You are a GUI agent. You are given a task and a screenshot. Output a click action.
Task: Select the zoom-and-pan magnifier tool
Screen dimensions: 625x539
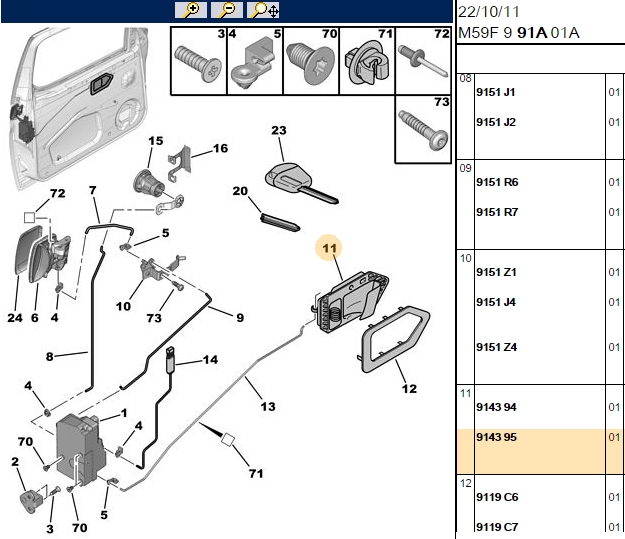[263, 10]
